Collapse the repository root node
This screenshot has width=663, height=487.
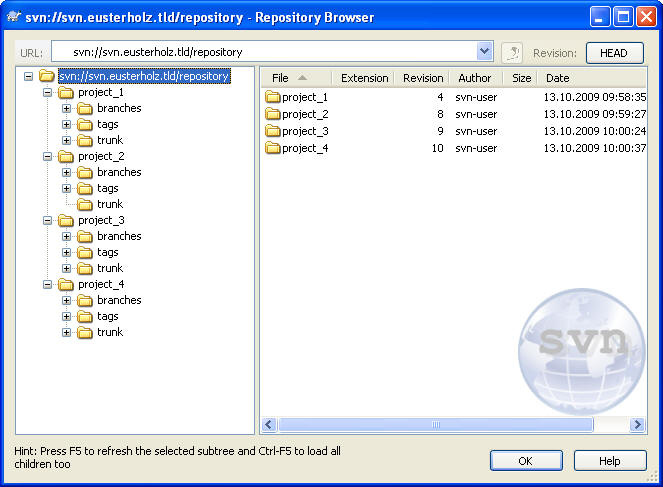pos(28,76)
